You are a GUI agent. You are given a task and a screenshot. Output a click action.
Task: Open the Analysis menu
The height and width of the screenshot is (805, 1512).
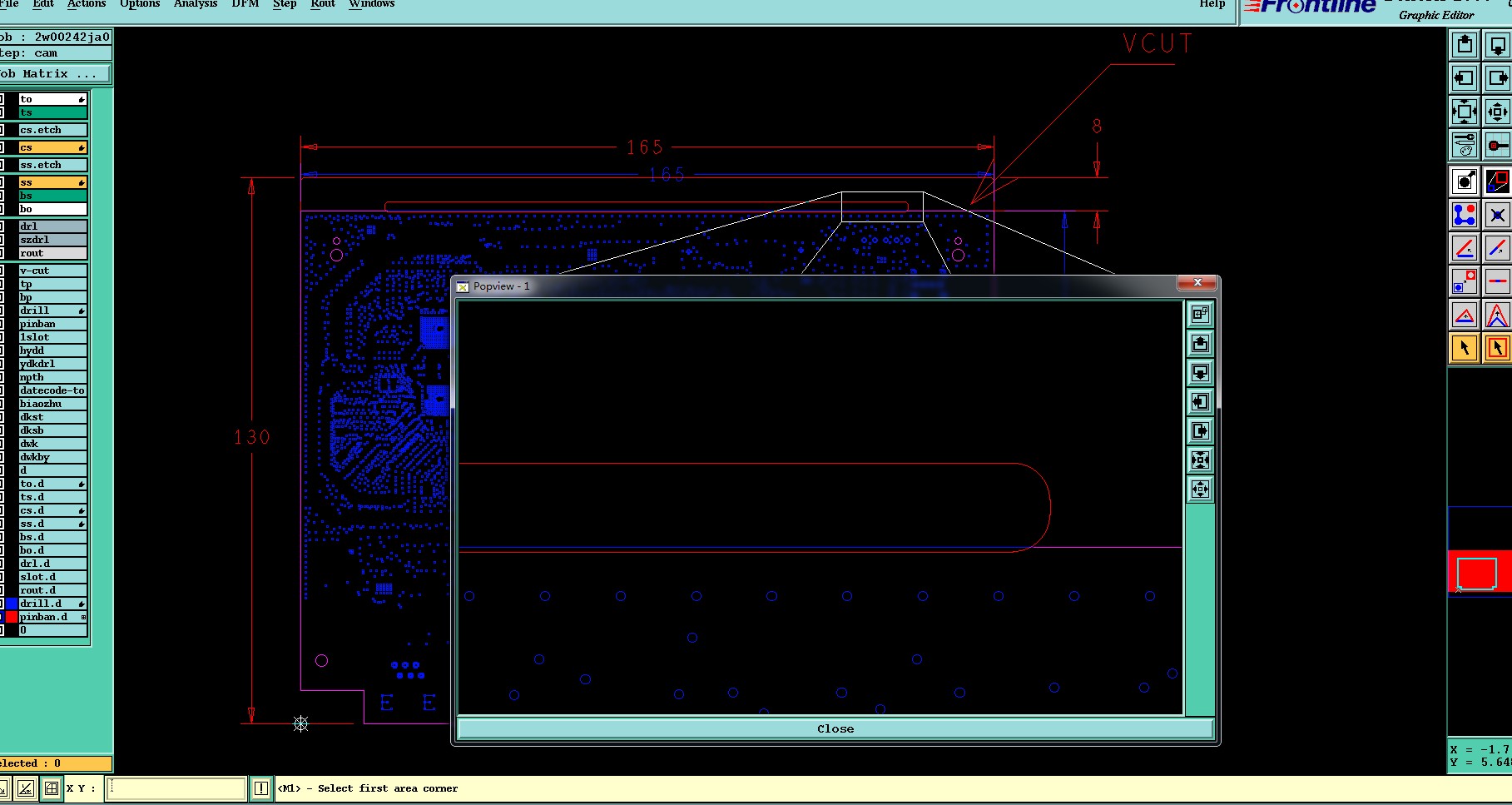pyautogui.click(x=196, y=4)
